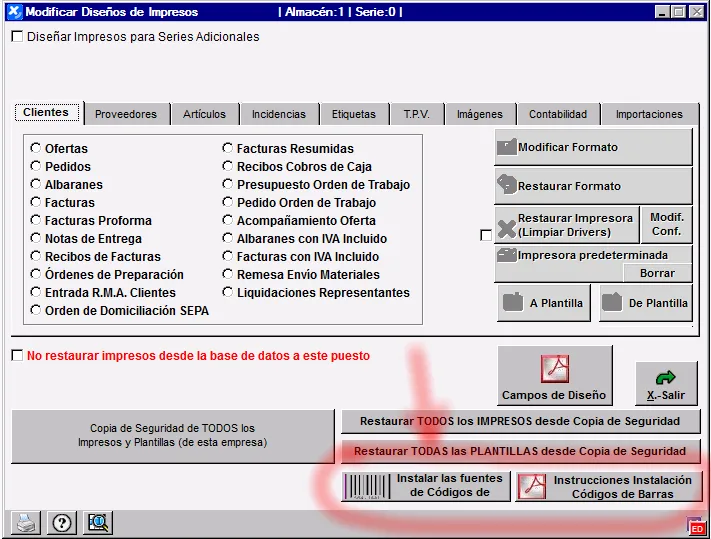Open help with the question mark icon

(61, 521)
